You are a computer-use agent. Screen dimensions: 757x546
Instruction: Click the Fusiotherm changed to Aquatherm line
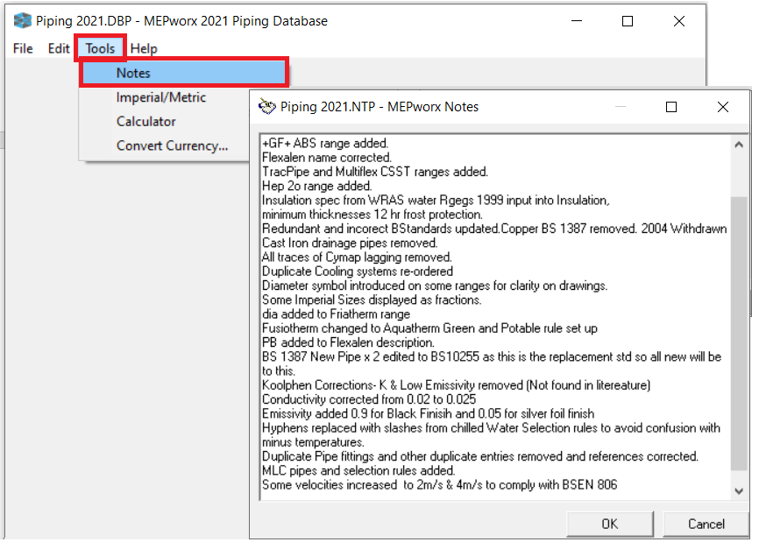[430, 328]
